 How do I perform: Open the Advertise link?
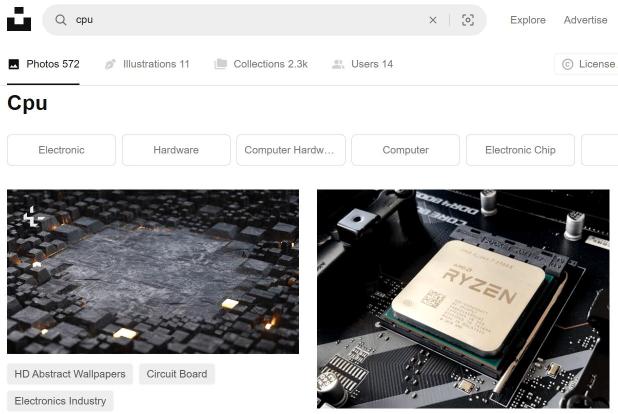(585, 20)
